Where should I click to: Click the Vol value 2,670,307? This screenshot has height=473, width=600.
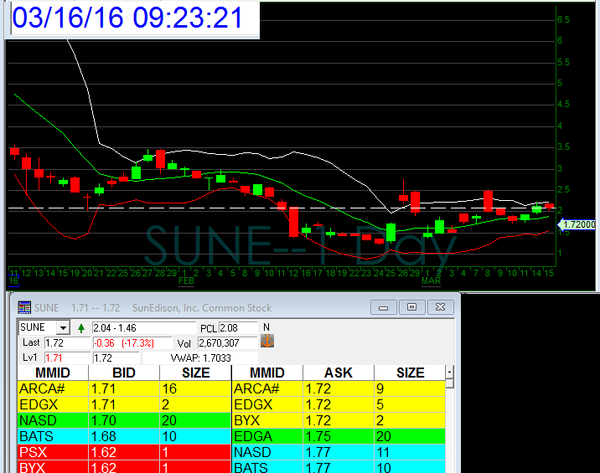pos(227,343)
